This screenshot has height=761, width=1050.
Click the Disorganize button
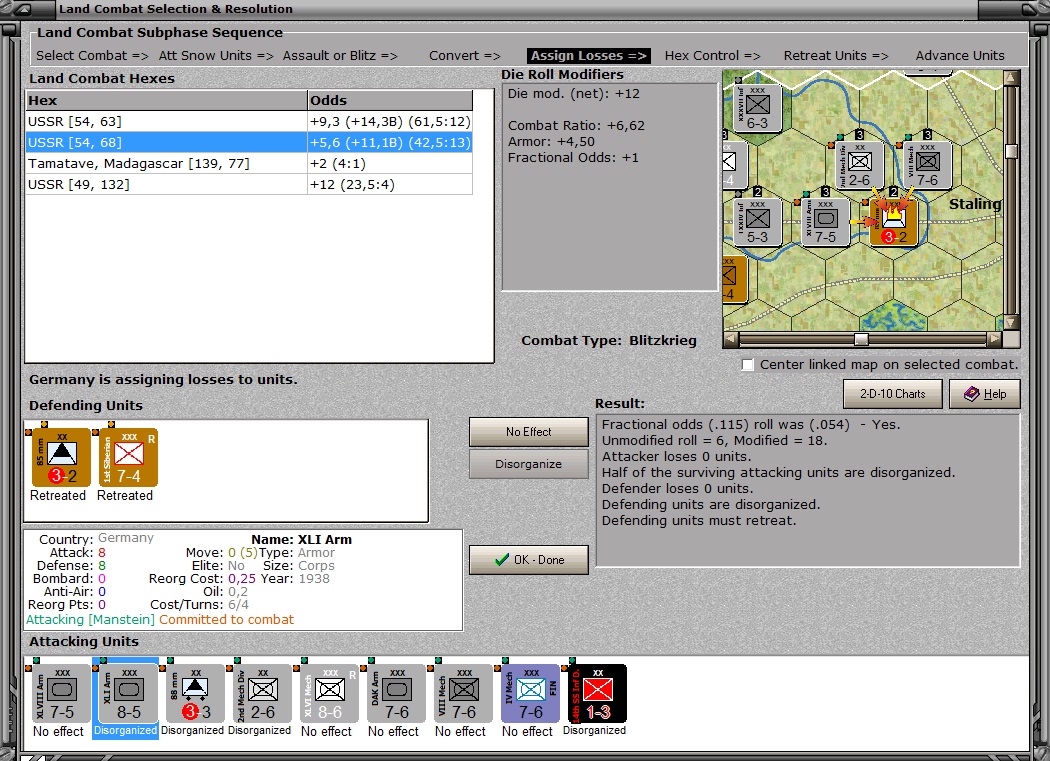tap(529, 464)
